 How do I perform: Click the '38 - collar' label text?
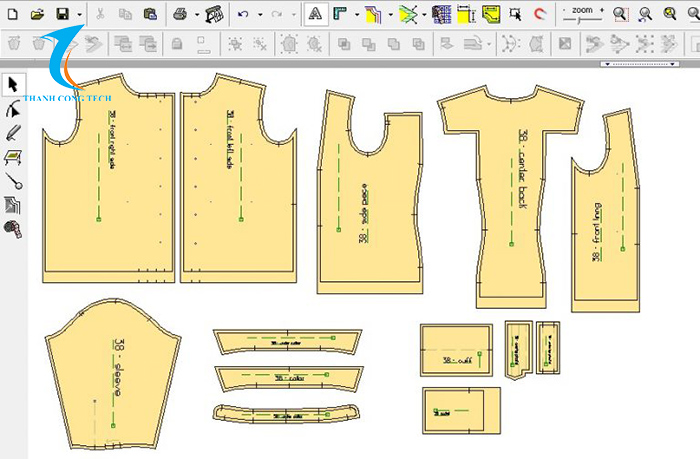pyautogui.click(x=289, y=378)
